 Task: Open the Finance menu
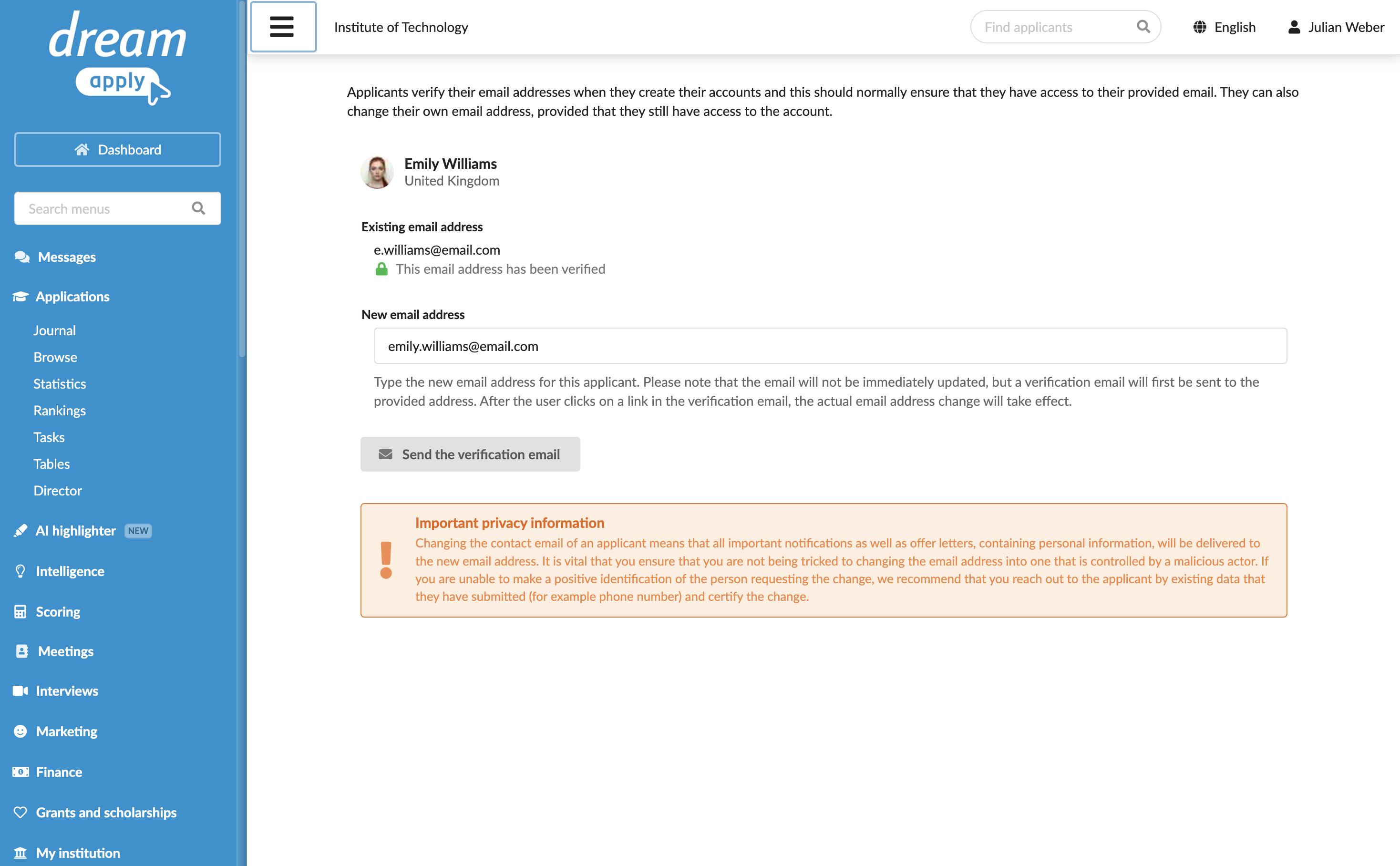(x=59, y=772)
